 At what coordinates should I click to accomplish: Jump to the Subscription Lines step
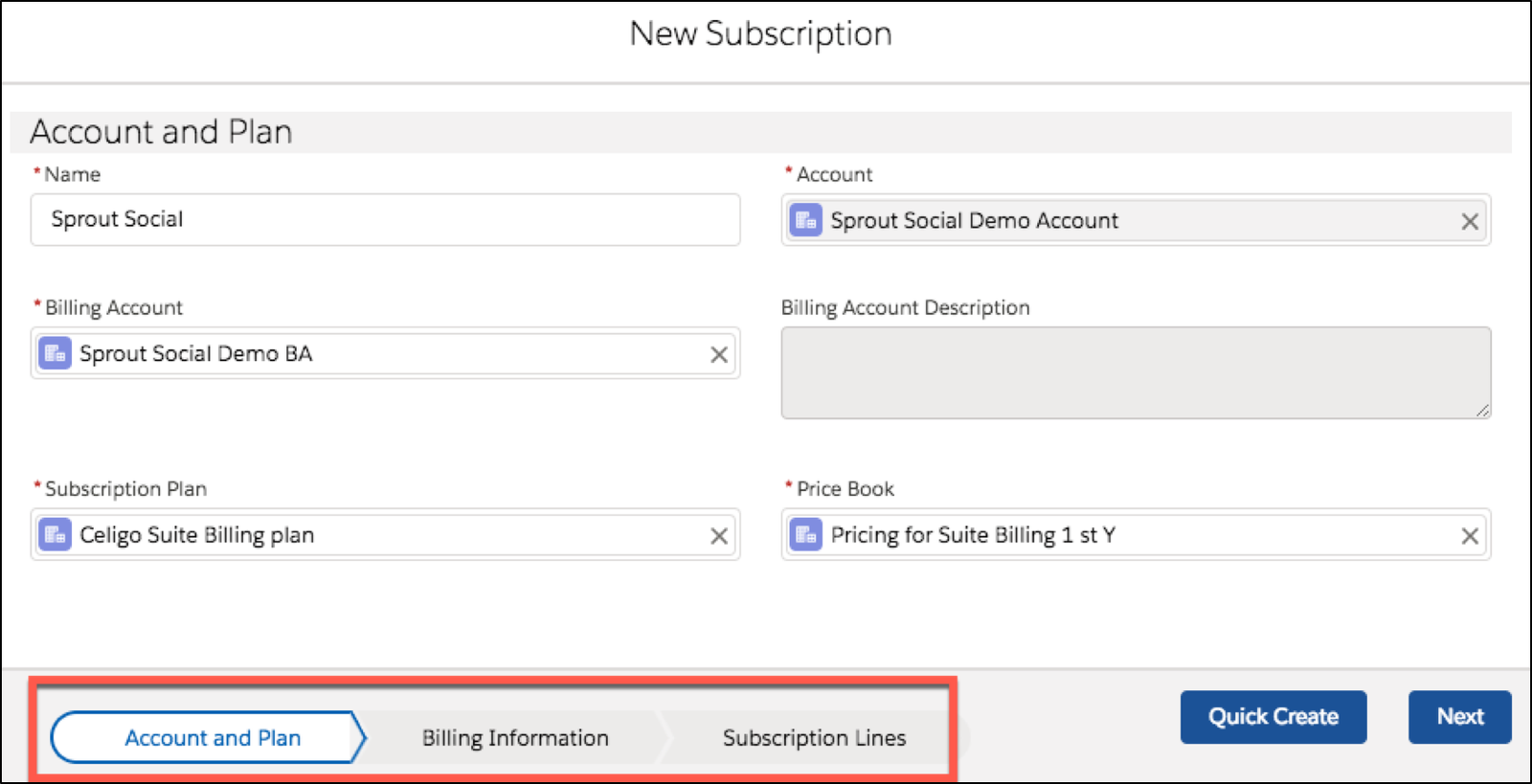814,738
